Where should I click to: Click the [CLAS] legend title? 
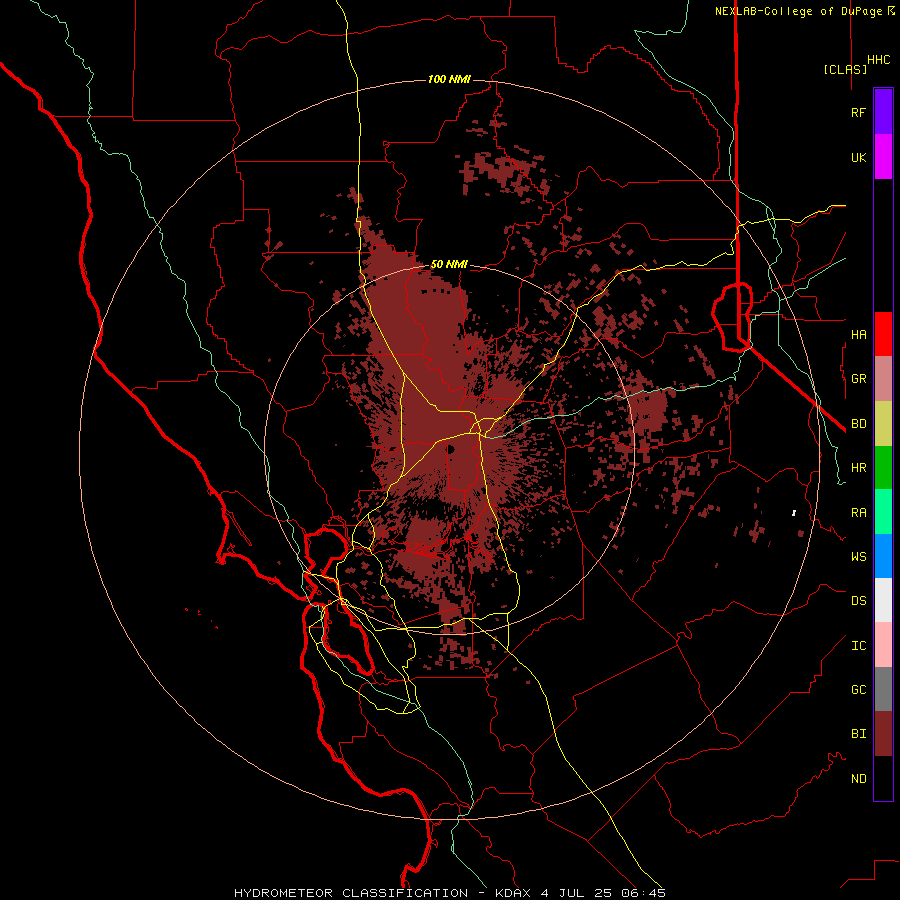click(x=845, y=69)
